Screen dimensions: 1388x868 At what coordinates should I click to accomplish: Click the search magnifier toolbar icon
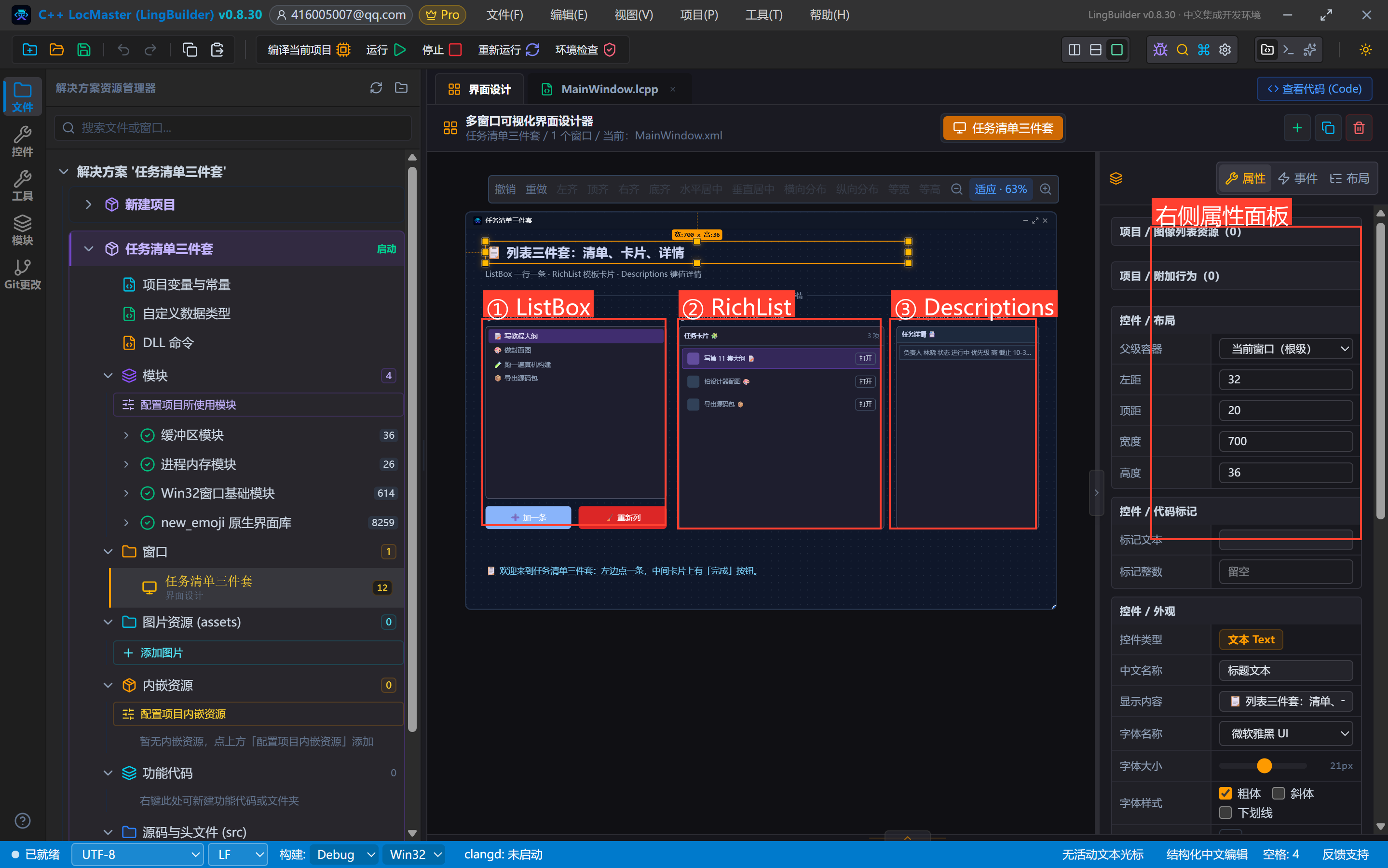(1182, 50)
